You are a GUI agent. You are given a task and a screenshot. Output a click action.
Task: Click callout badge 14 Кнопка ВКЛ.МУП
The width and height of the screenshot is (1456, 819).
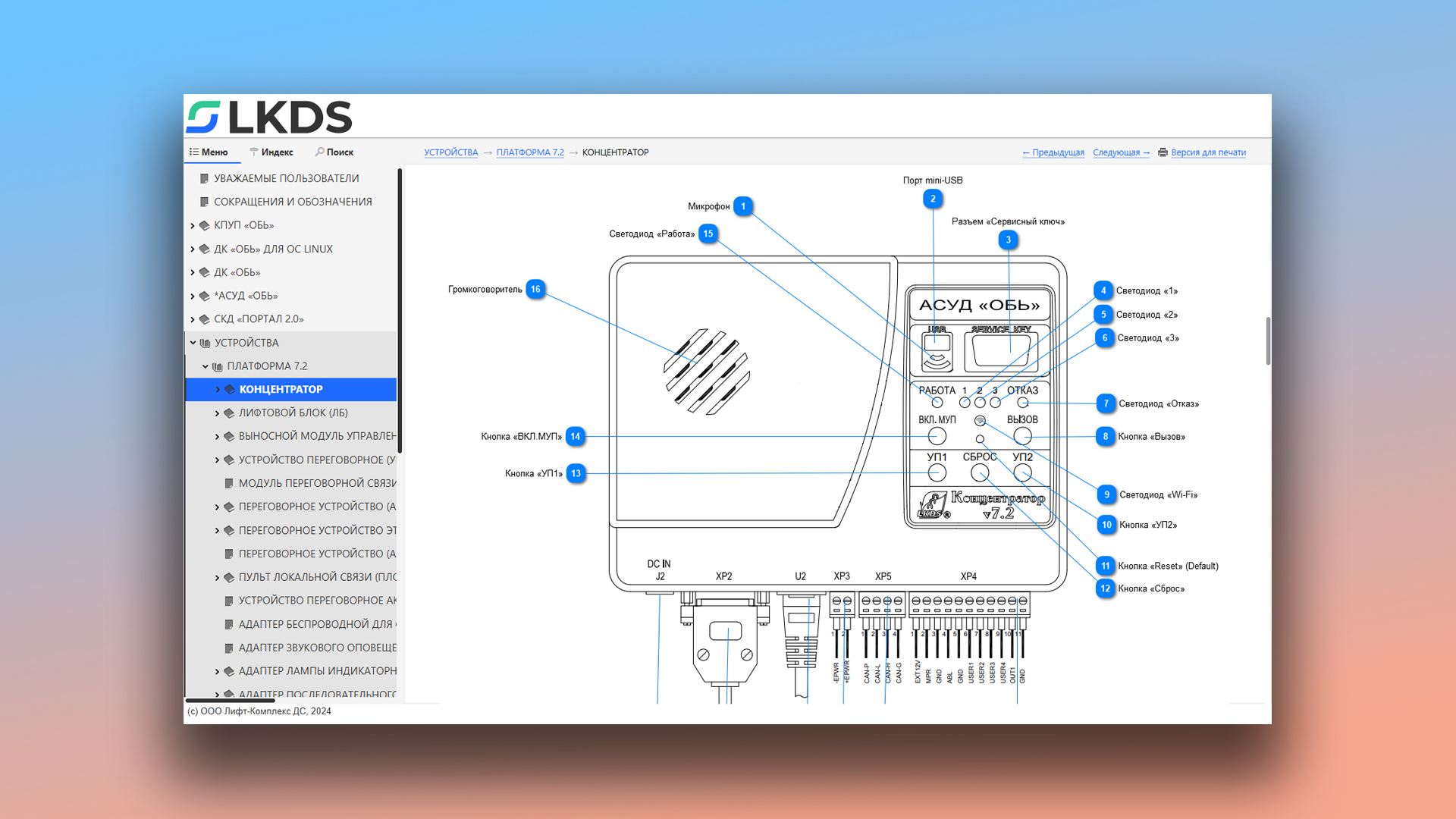click(576, 436)
